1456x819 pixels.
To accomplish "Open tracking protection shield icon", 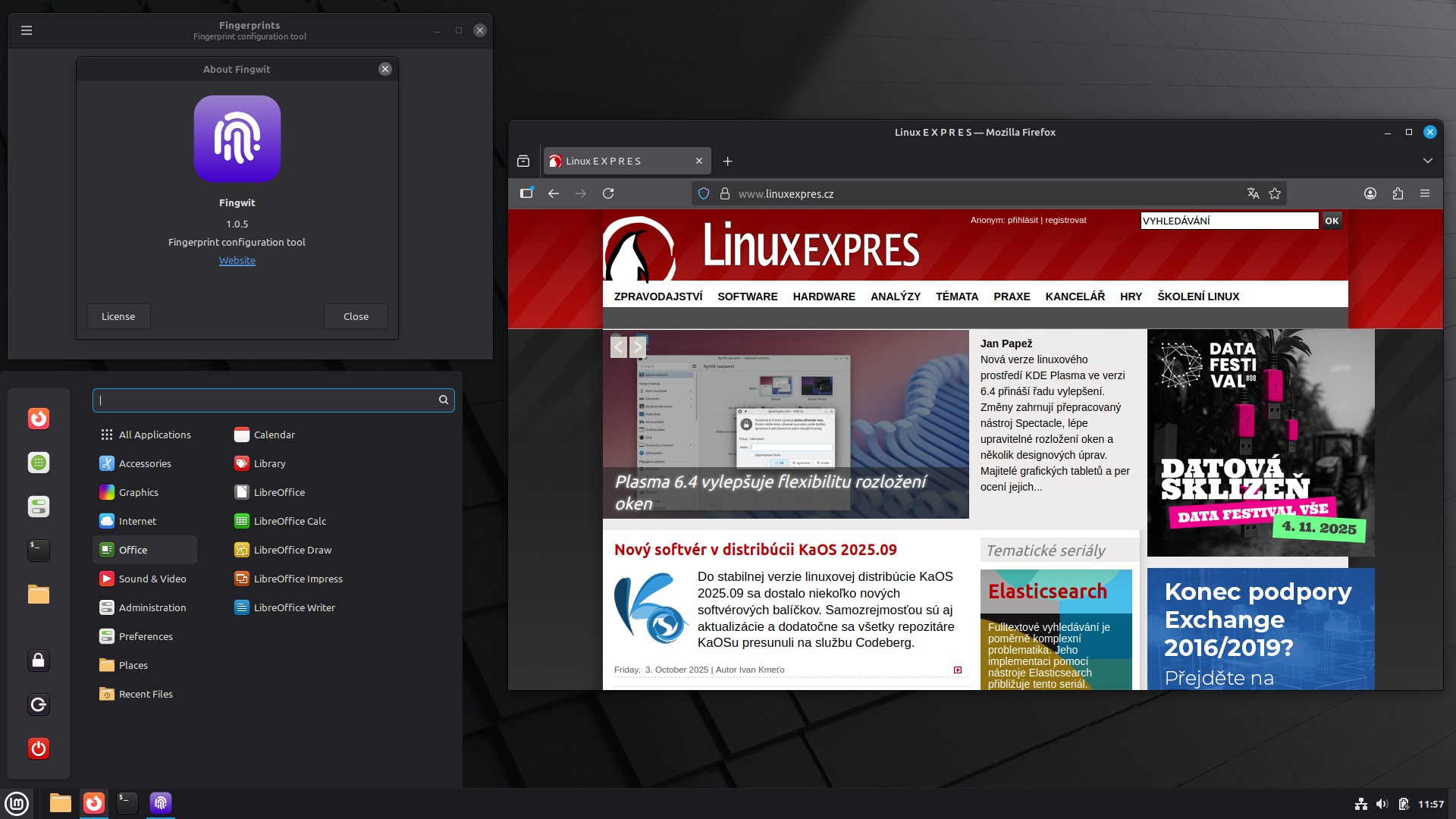I will click(704, 193).
